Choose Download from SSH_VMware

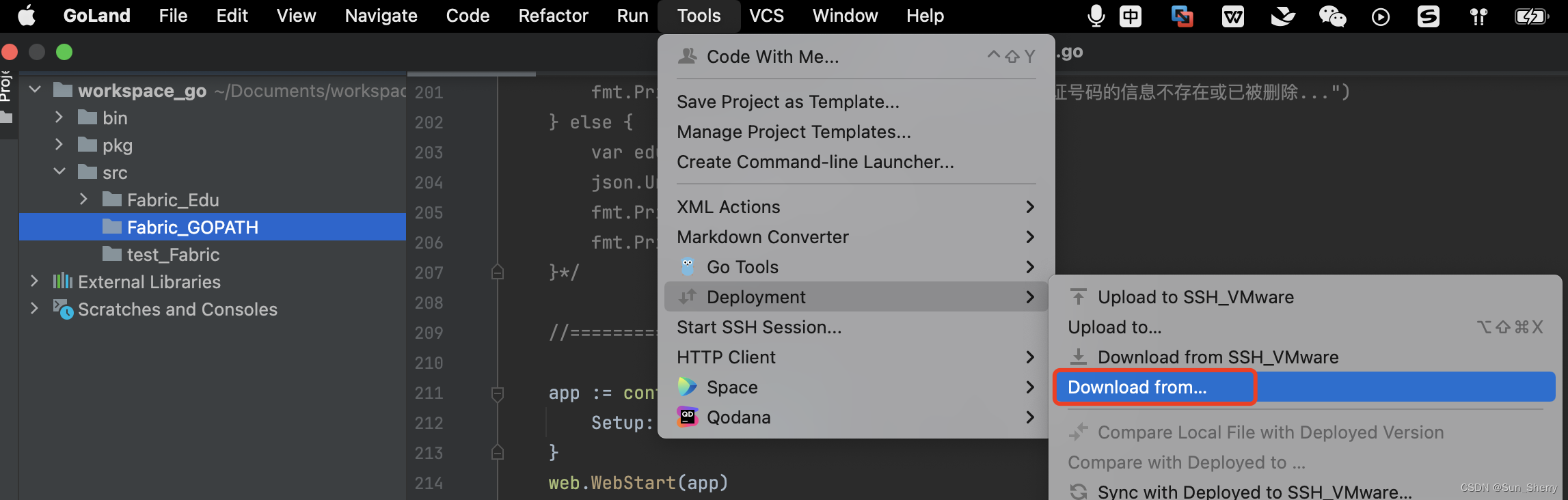click(1304, 357)
